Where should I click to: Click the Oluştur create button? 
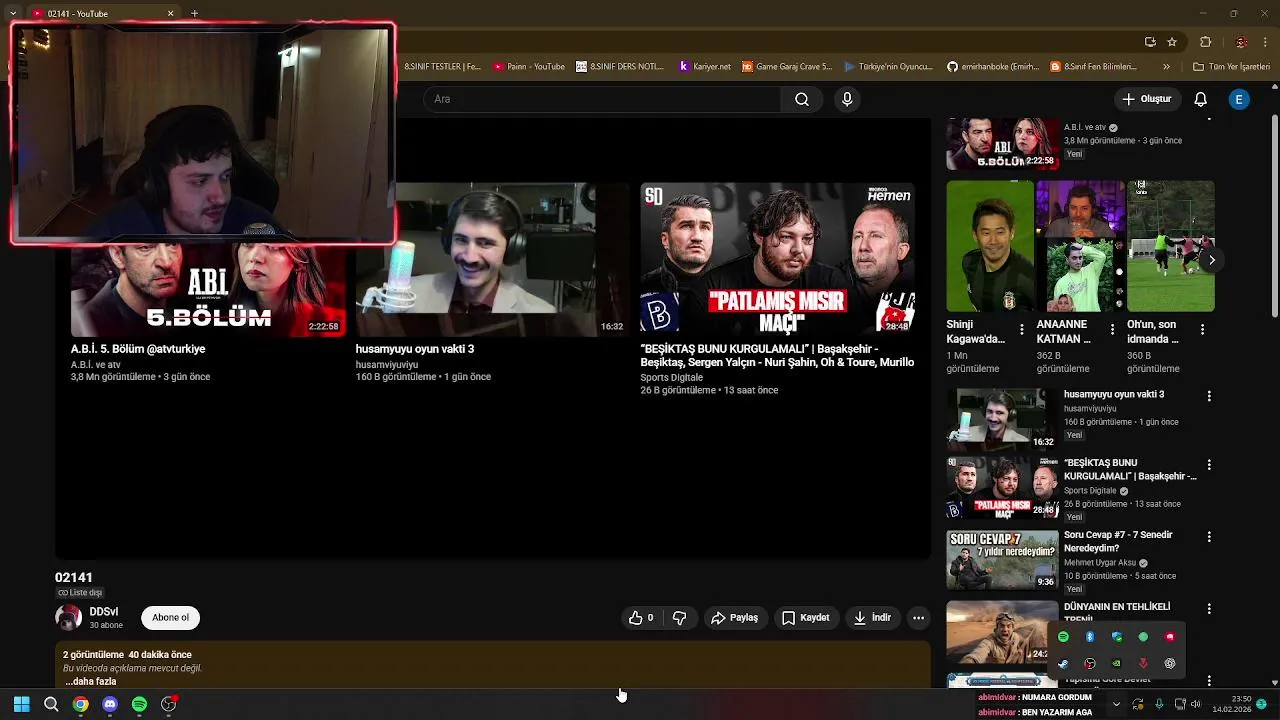pyautogui.click(x=1146, y=99)
